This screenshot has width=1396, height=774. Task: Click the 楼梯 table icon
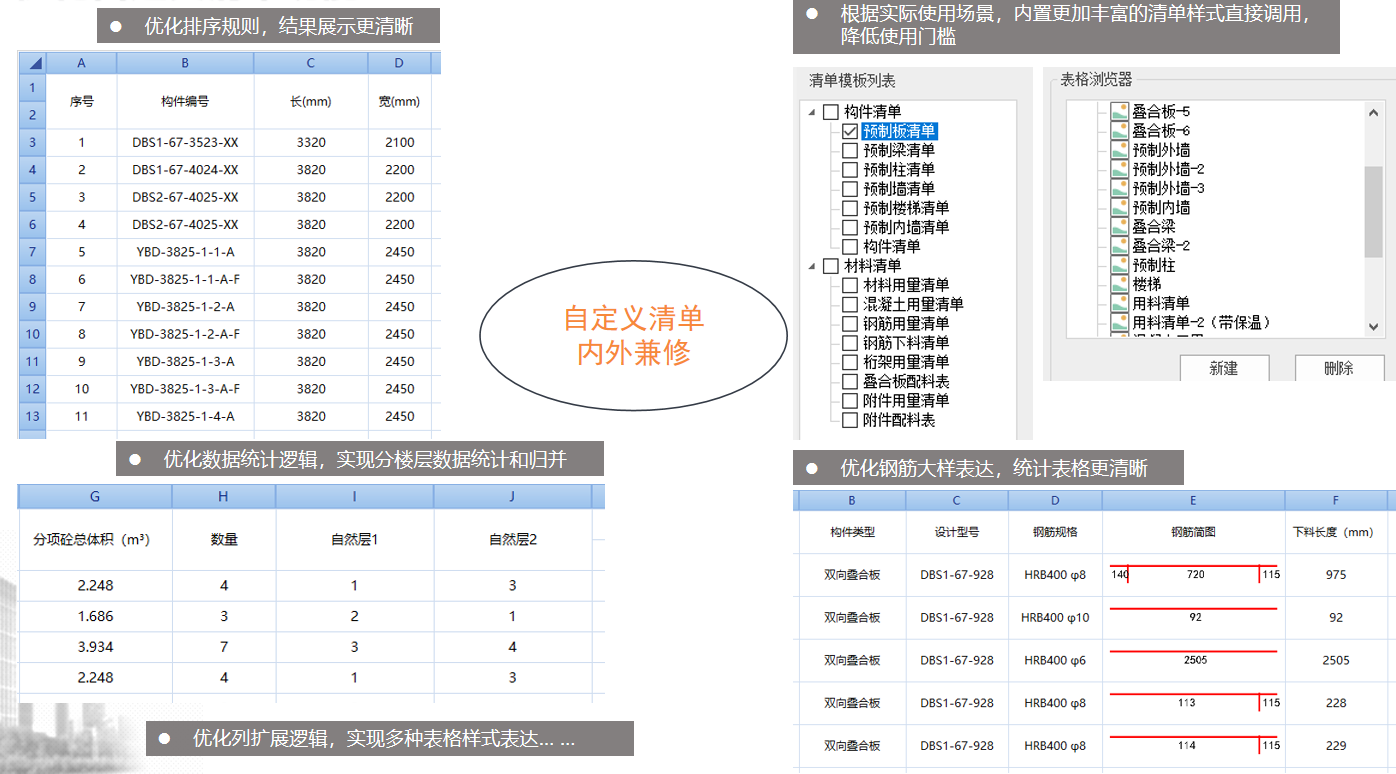pyautogui.click(x=1119, y=284)
